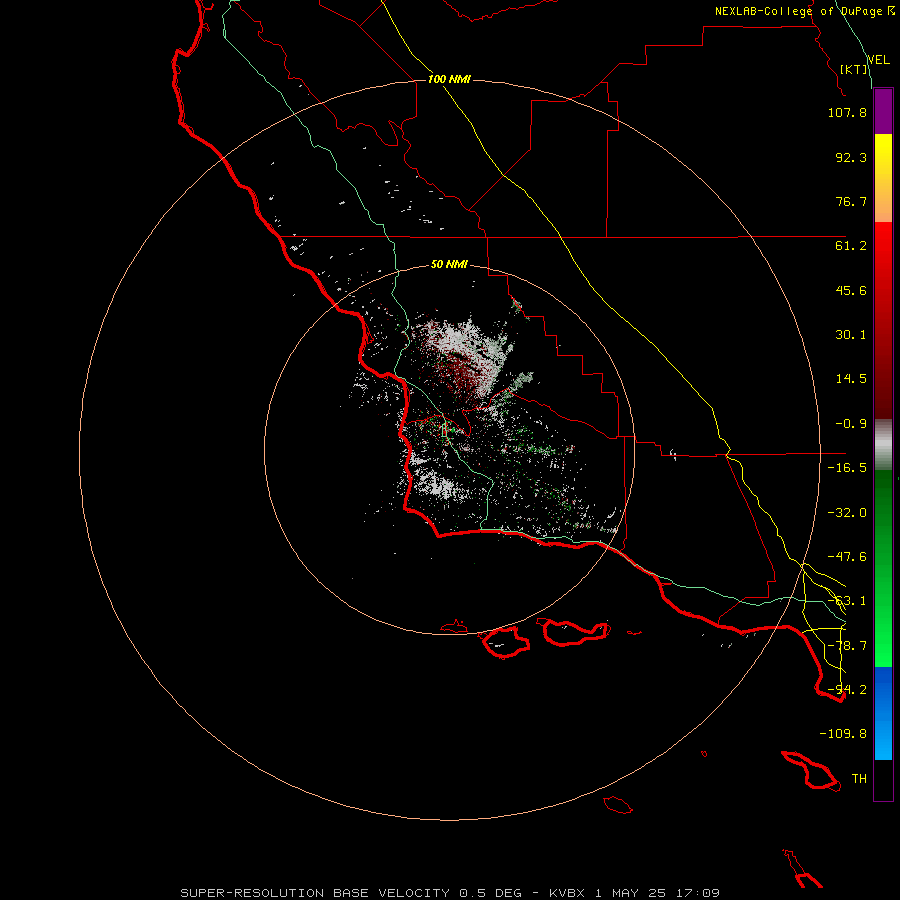Click the -32.0 velocity scale value
The image size is (900, 900).
click(x=847, y=513)
